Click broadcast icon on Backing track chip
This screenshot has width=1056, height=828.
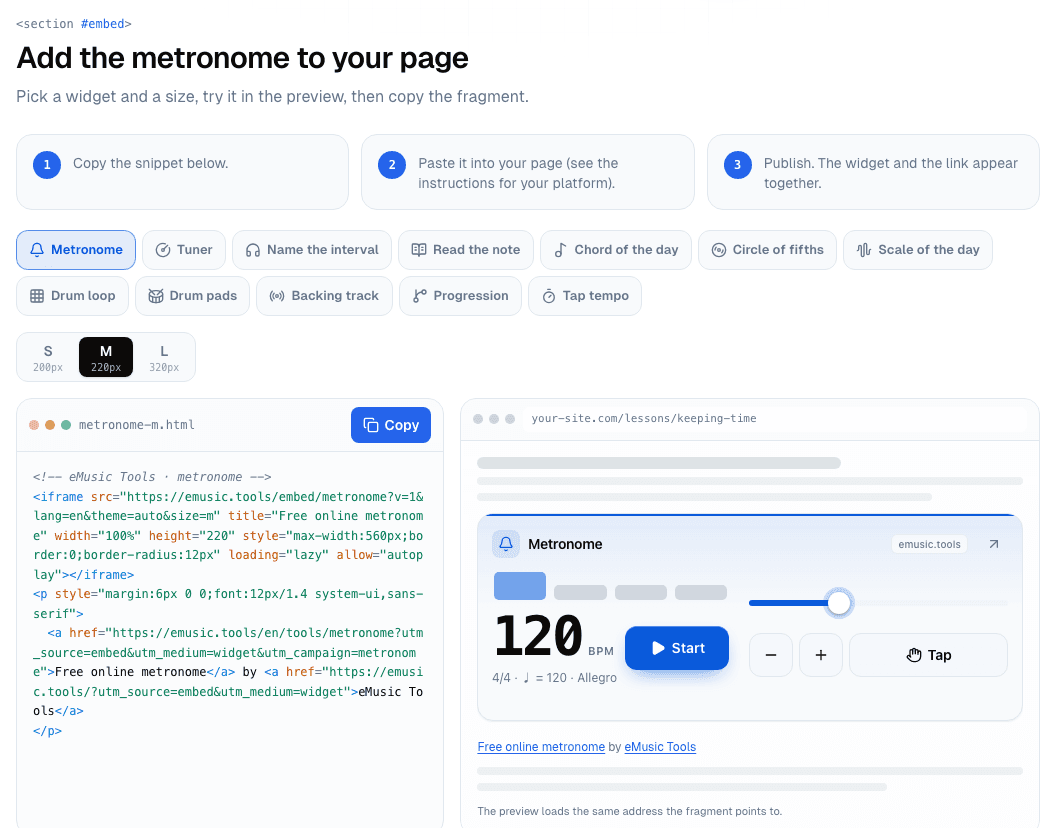(x=277, y=296)
